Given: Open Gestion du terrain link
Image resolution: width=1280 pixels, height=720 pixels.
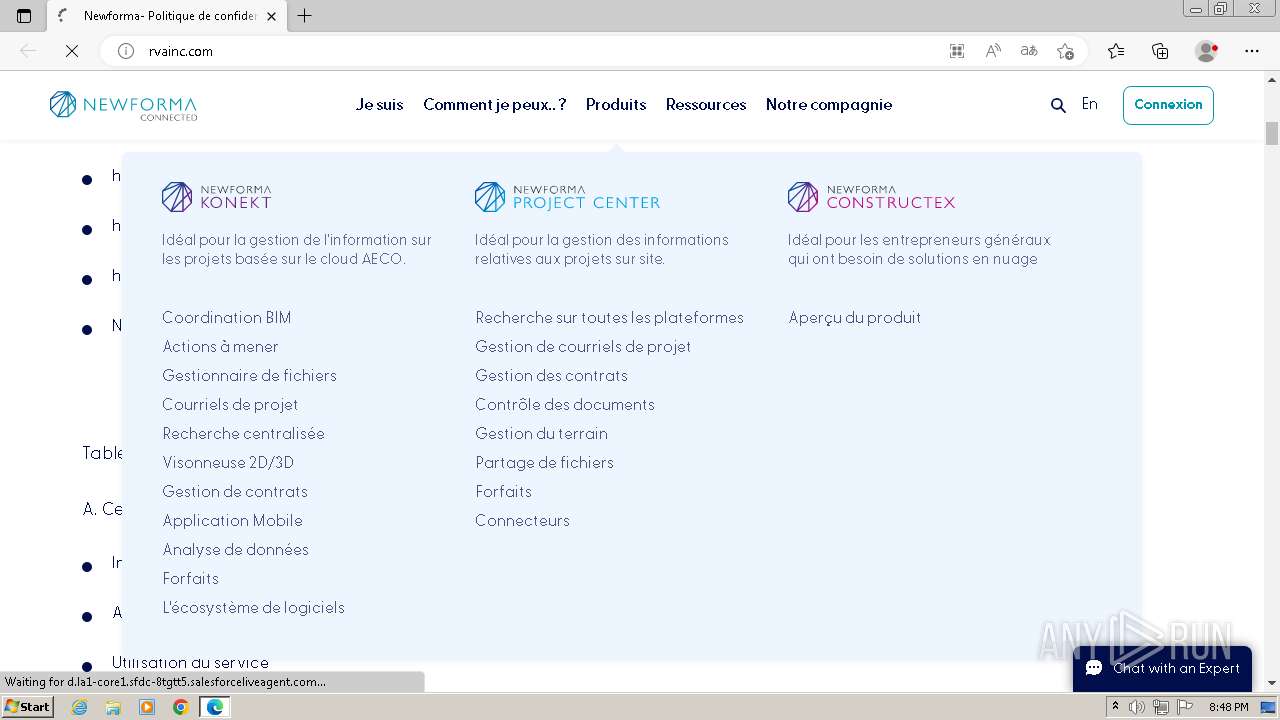Looking at the screenshot, I should [x=542, y=433].
